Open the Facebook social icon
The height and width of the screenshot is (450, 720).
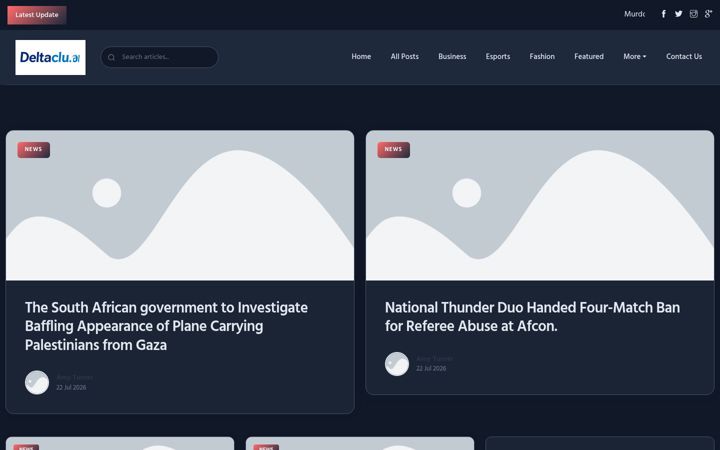click(x=664, y=14)
